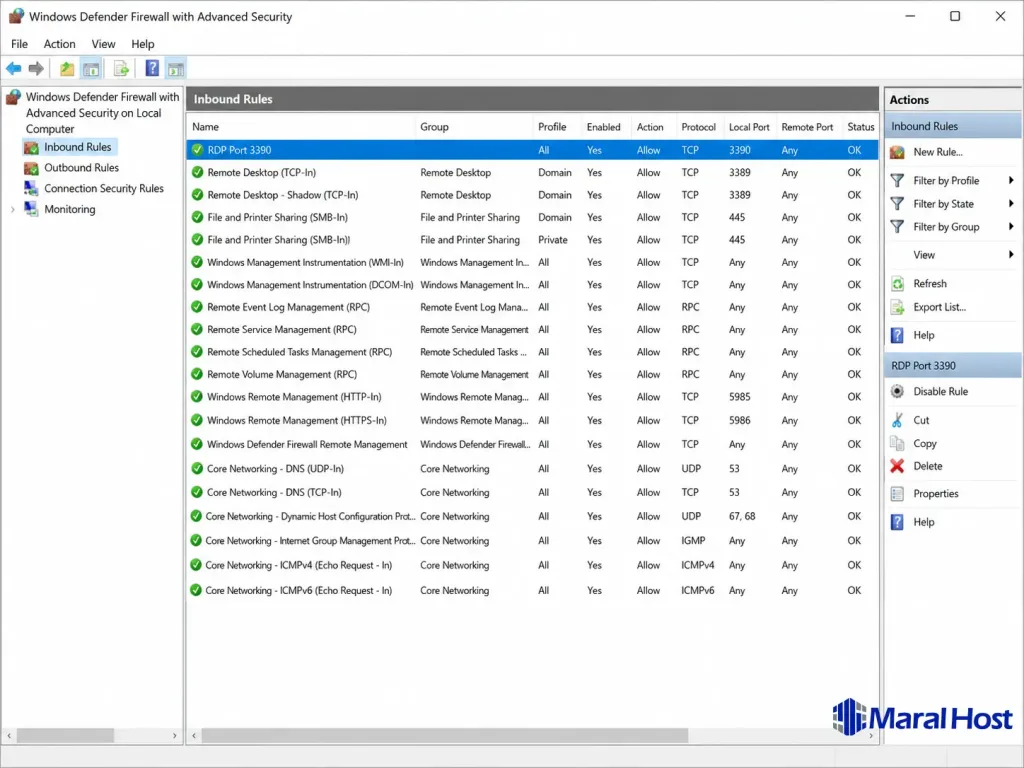Click the Filter by Group funnel icon

point(897,227)
